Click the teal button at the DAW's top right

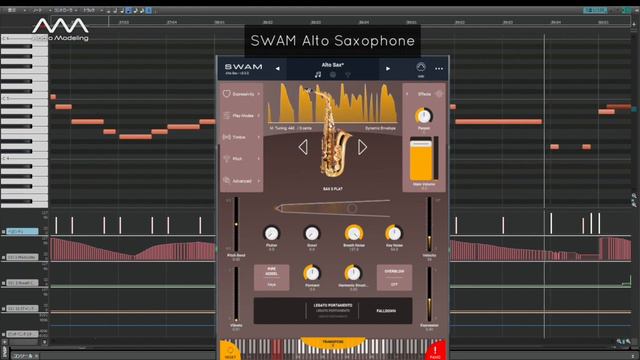pyautogui.click(x=595, y=10)
